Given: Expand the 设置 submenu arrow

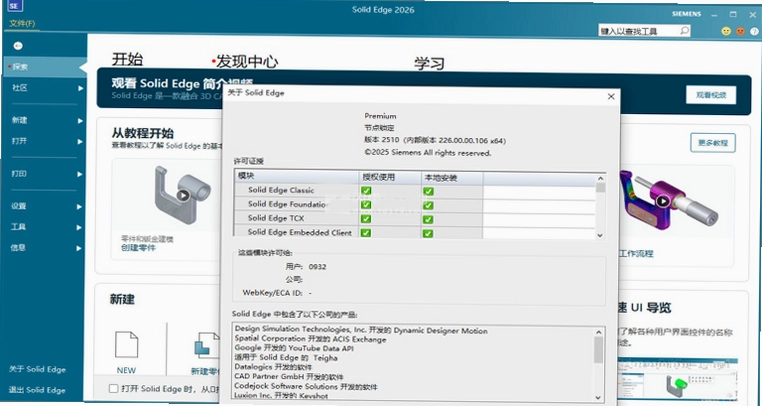Looking at the screenshot, I should [79, 207].
